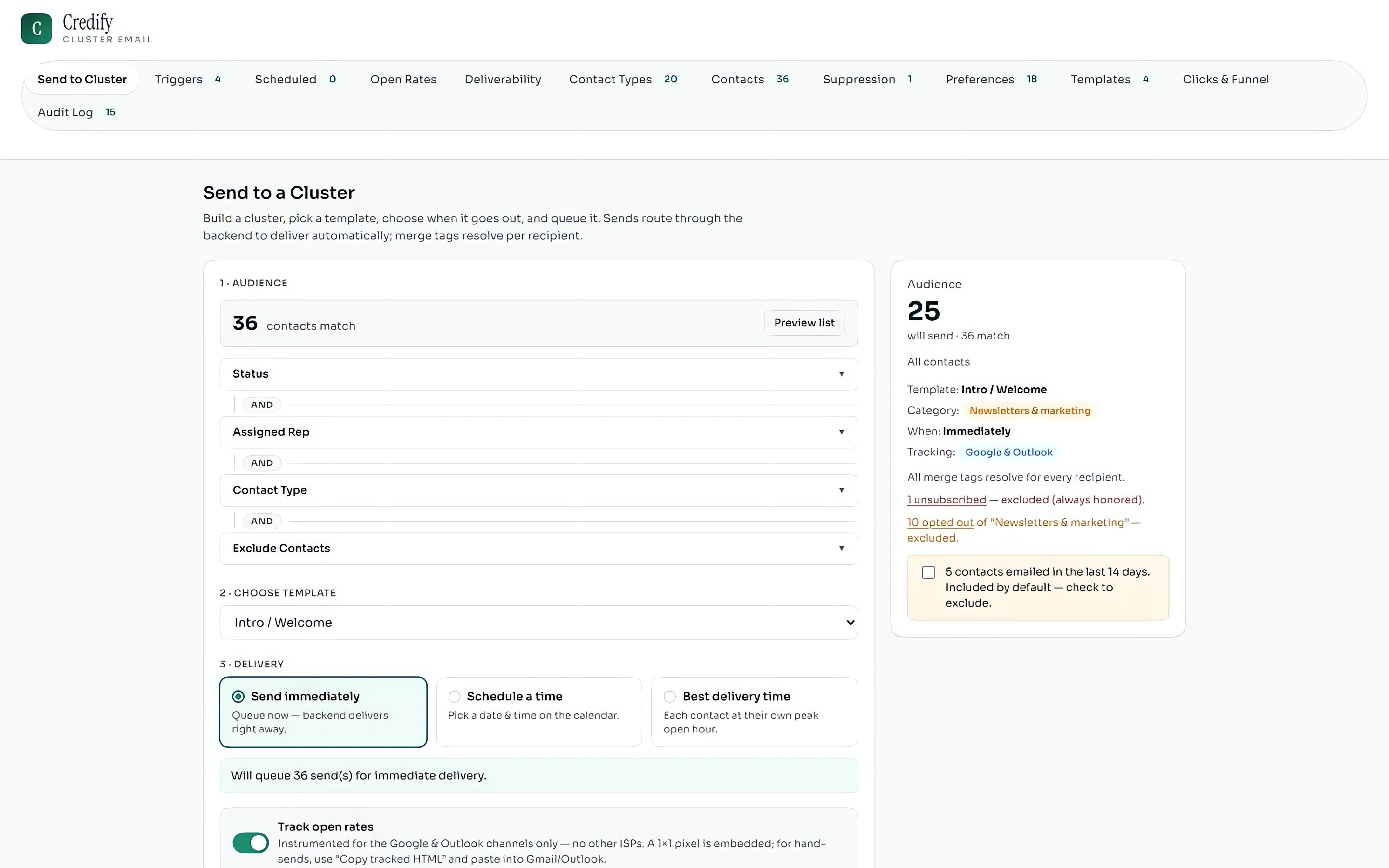Click the 'Send to a Cluster' heading
The height and width of the screenshot is (868, 1389).
[x=279, y=193]
